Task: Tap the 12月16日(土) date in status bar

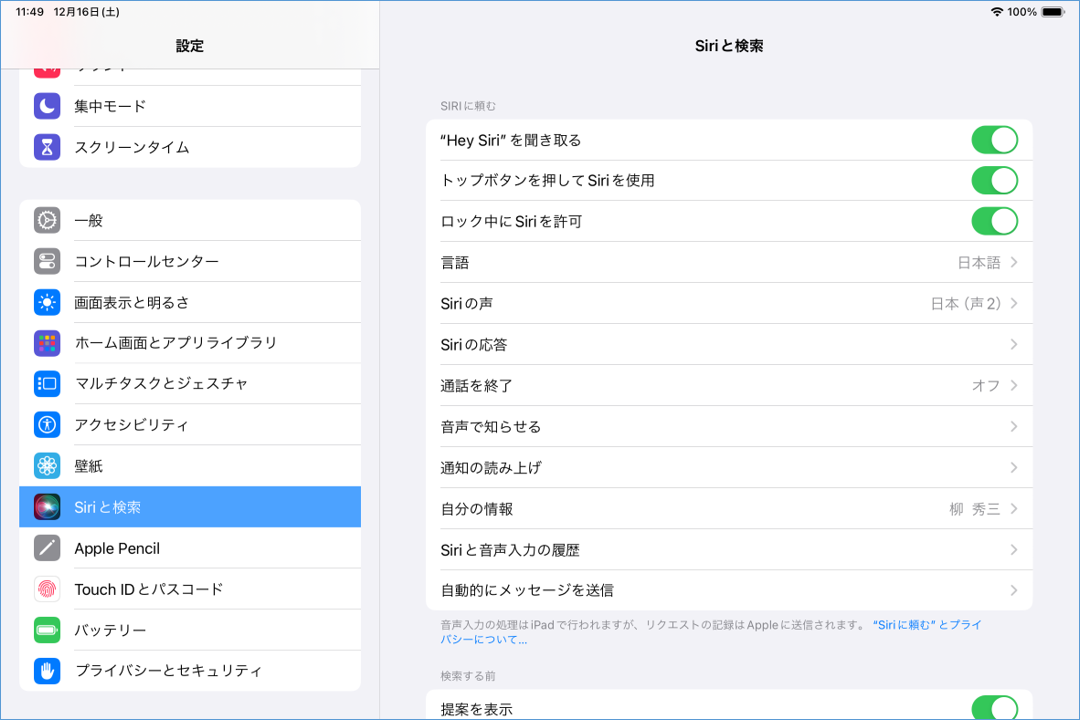Action: [87, 12]
